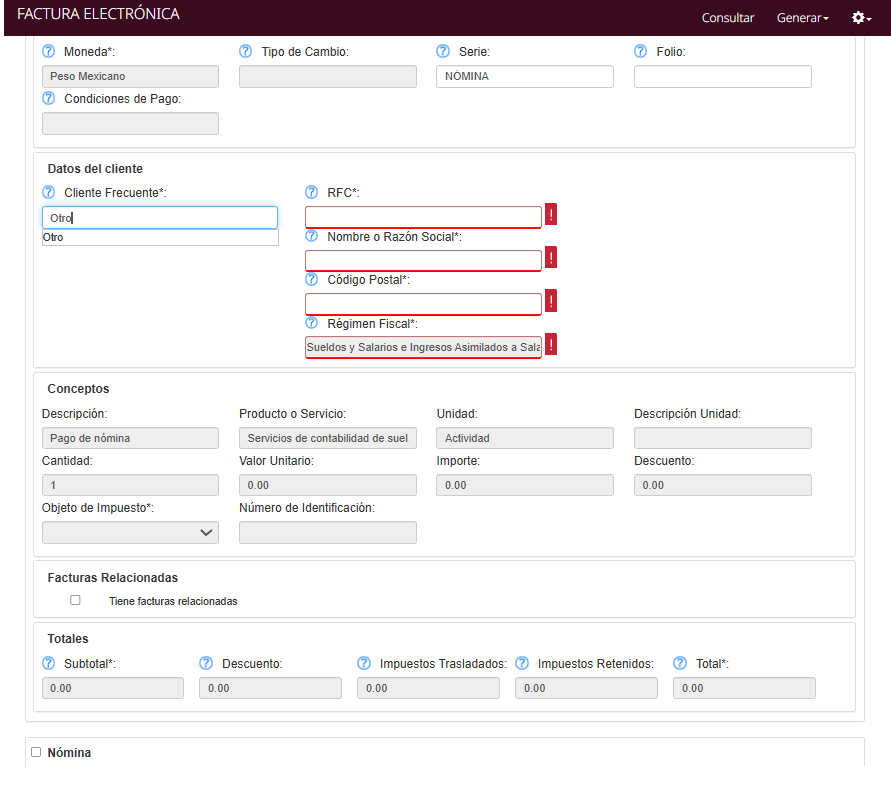Open help icon beside Serie label

pos(443,52)
